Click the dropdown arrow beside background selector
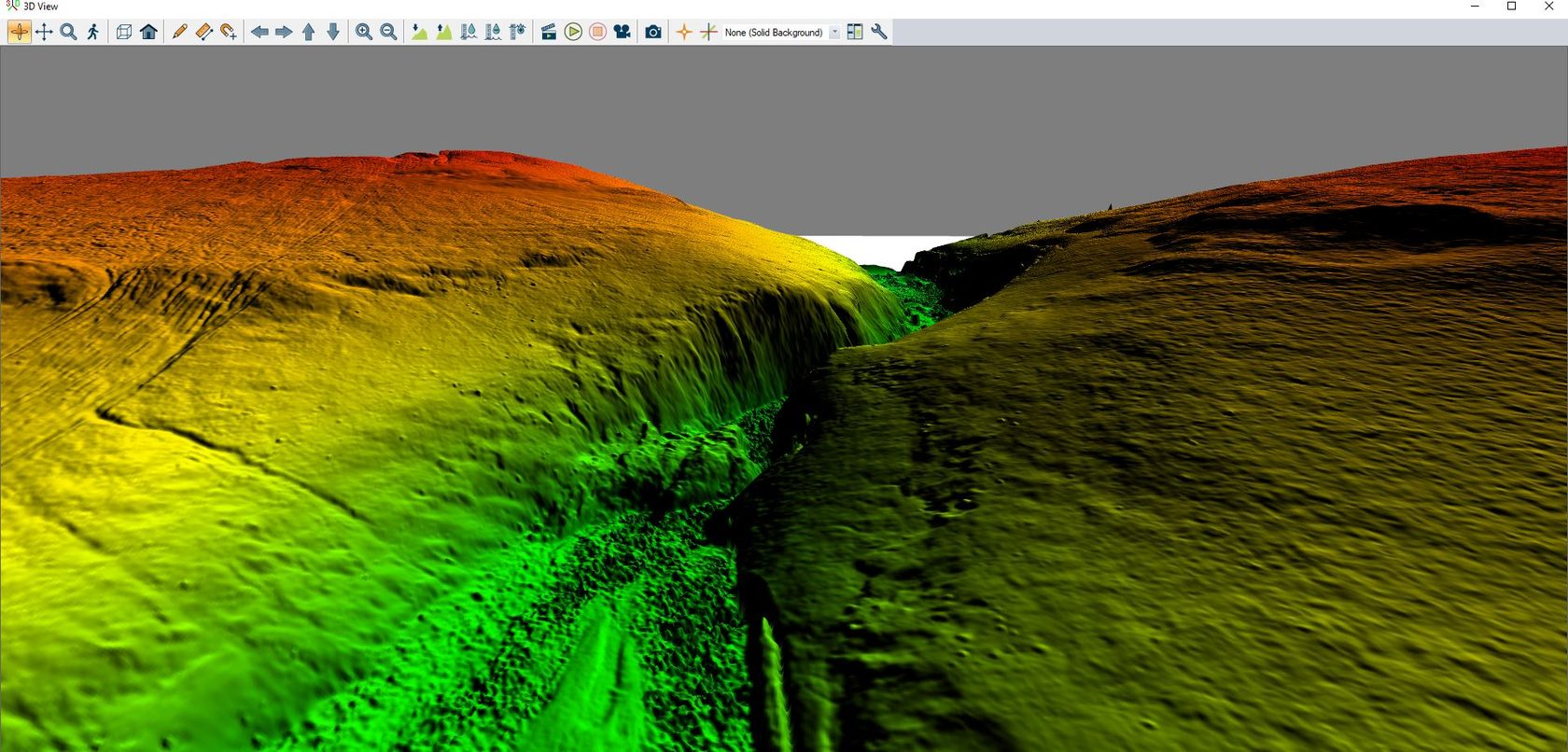This screenshot has height=752, width=1568. [834, 32]
